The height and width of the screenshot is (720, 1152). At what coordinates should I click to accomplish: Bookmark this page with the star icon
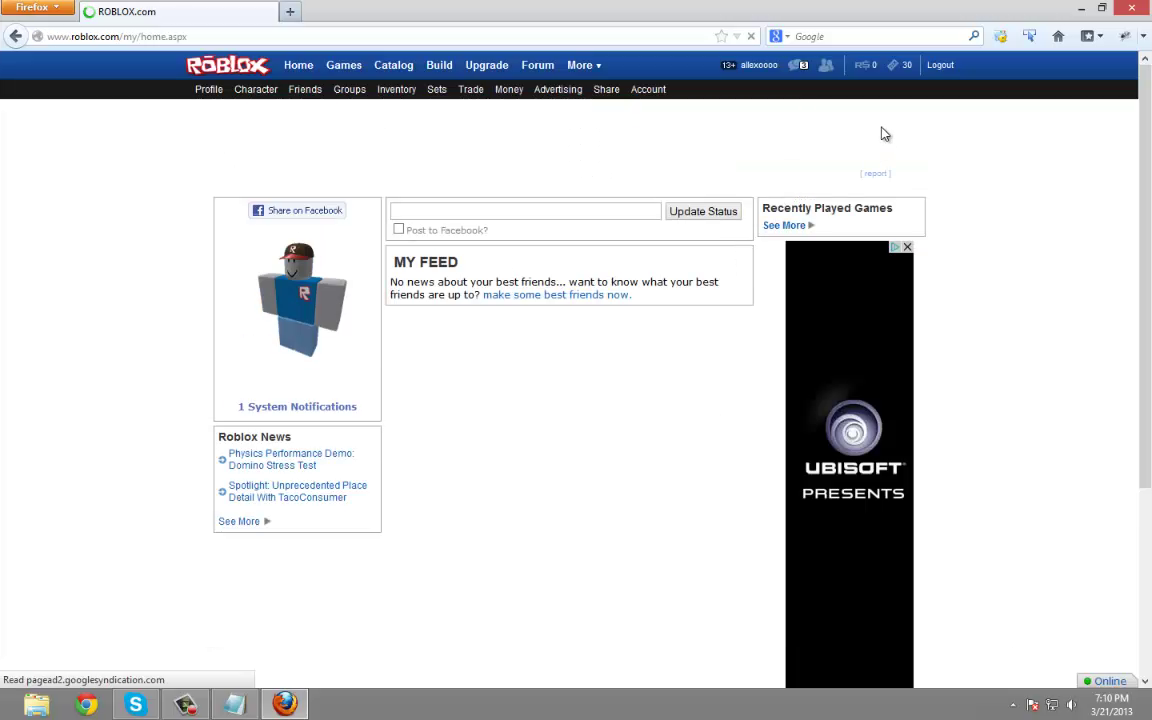721,36
